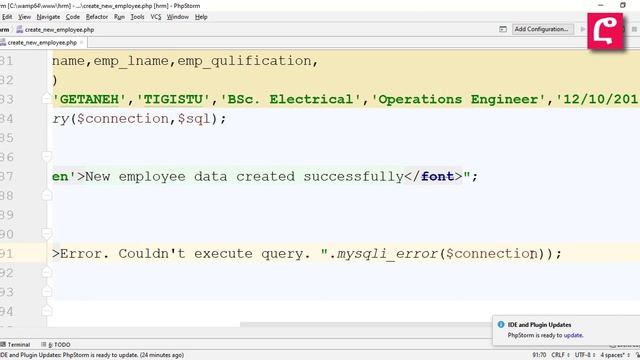Minimize the PhpStorm window

(x=601, y=5)
